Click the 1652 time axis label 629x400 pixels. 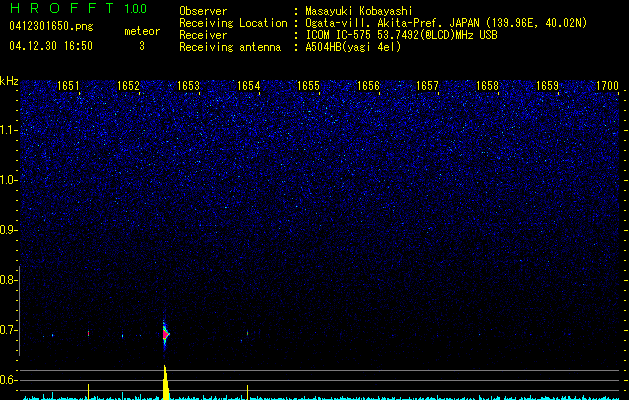[x=128, y=85]
